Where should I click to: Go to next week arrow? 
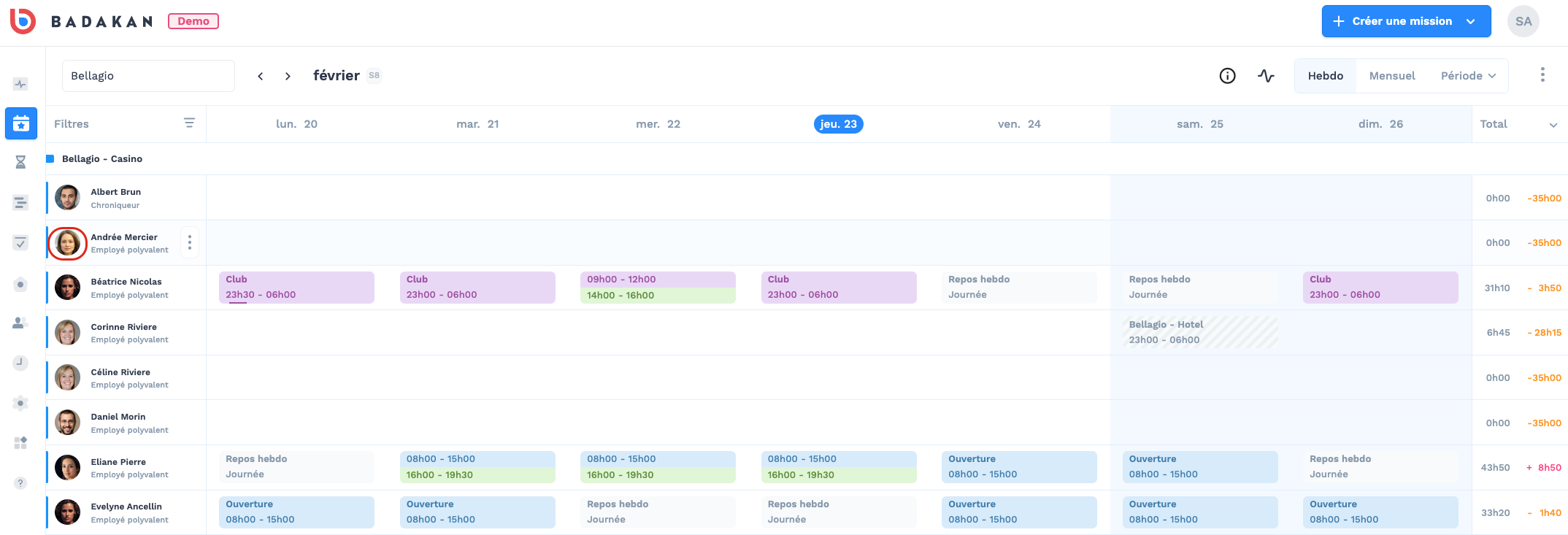click(x=288, y=76)
